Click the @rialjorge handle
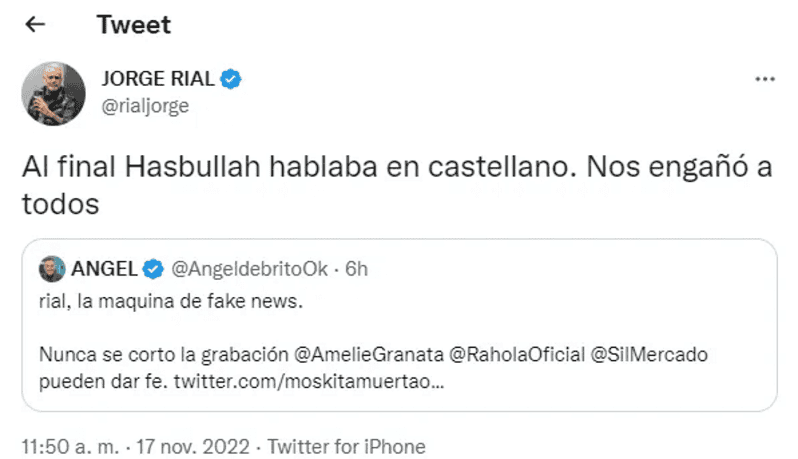Viewport: 798px width, 459px height. pyautogui.click(x=145, y=104)
